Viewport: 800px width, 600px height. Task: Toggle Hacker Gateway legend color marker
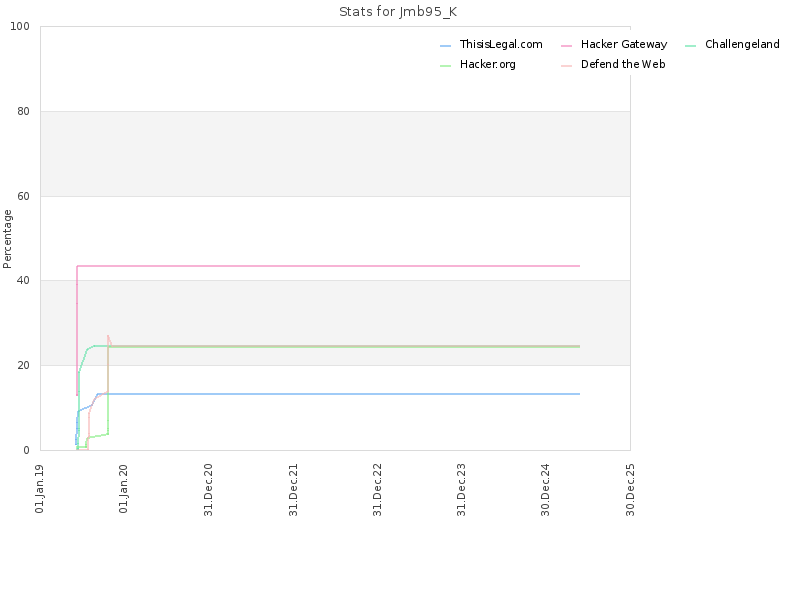pos(566,46)
